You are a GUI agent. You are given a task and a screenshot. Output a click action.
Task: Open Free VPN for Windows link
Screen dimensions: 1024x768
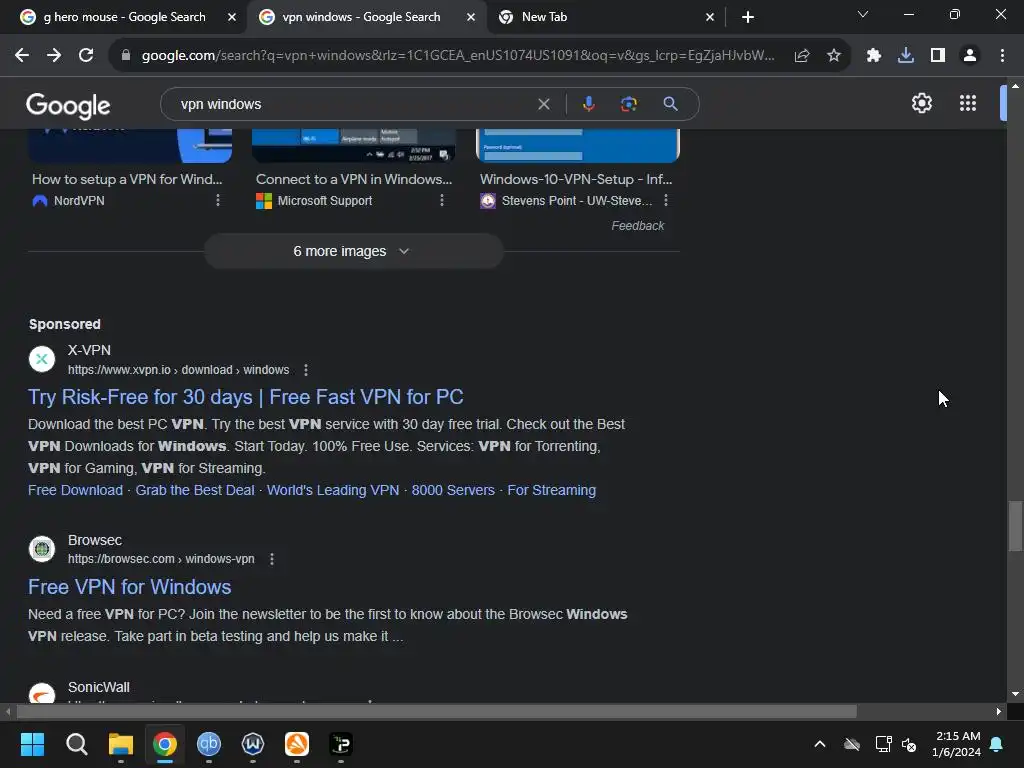tap(129, 587)
